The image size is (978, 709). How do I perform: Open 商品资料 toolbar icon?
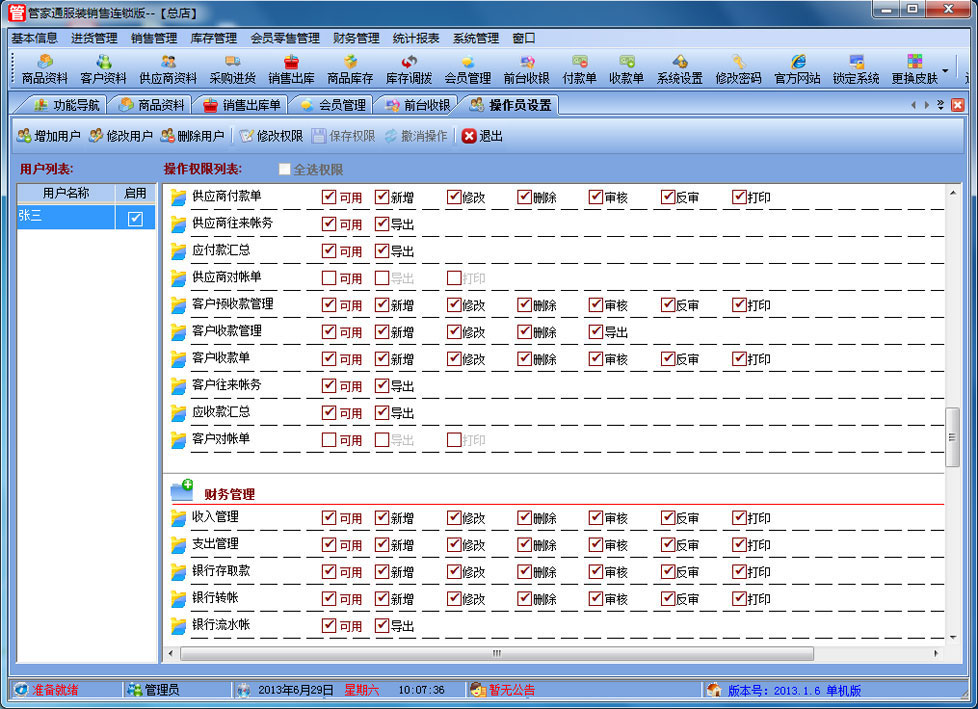click(45, 69)
